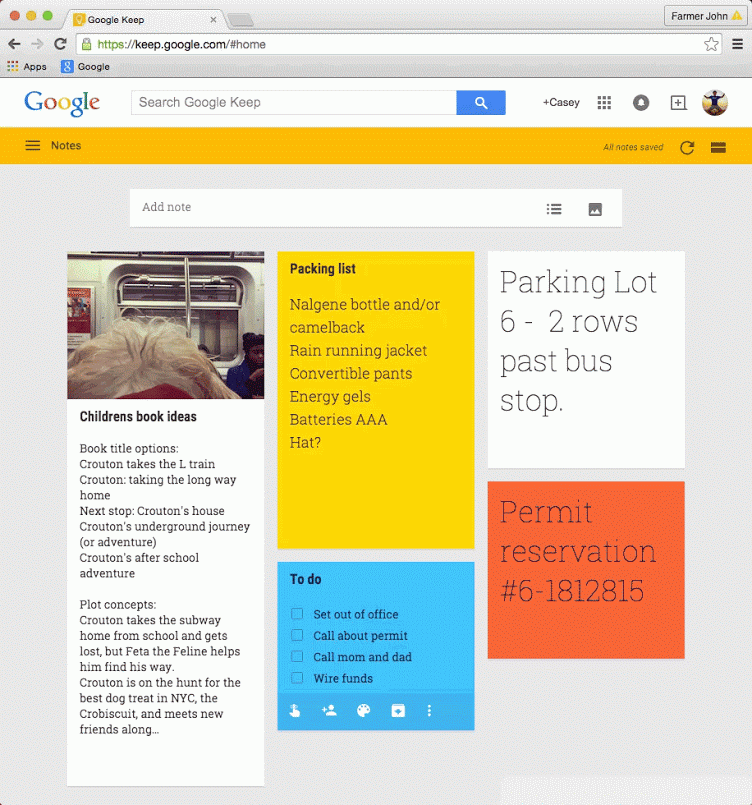752x805 pixels.
Task: Change color of To do note
Action: pyautogui.click(x=363, y=711)
